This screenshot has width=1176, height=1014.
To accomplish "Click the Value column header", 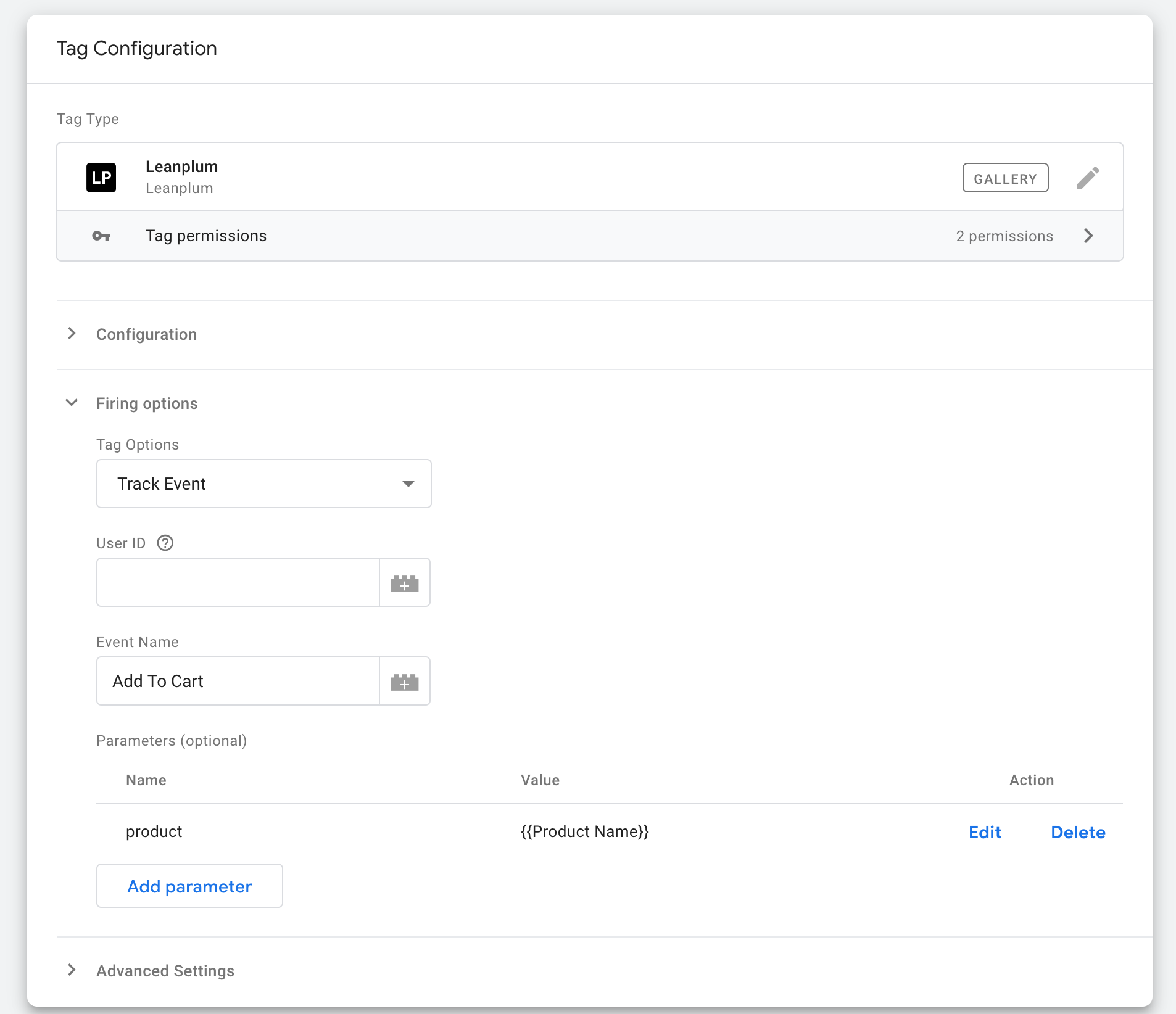I will [540, 780].
